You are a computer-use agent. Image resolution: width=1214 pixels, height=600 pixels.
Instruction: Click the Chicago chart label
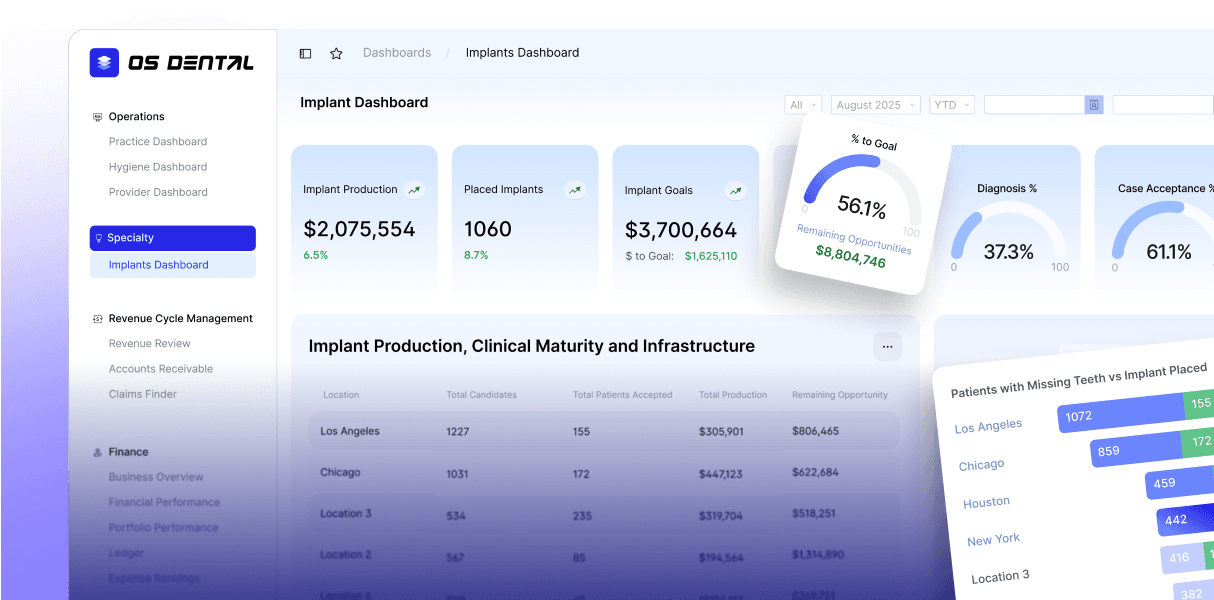pyautogui.click(x=981, y=465)
